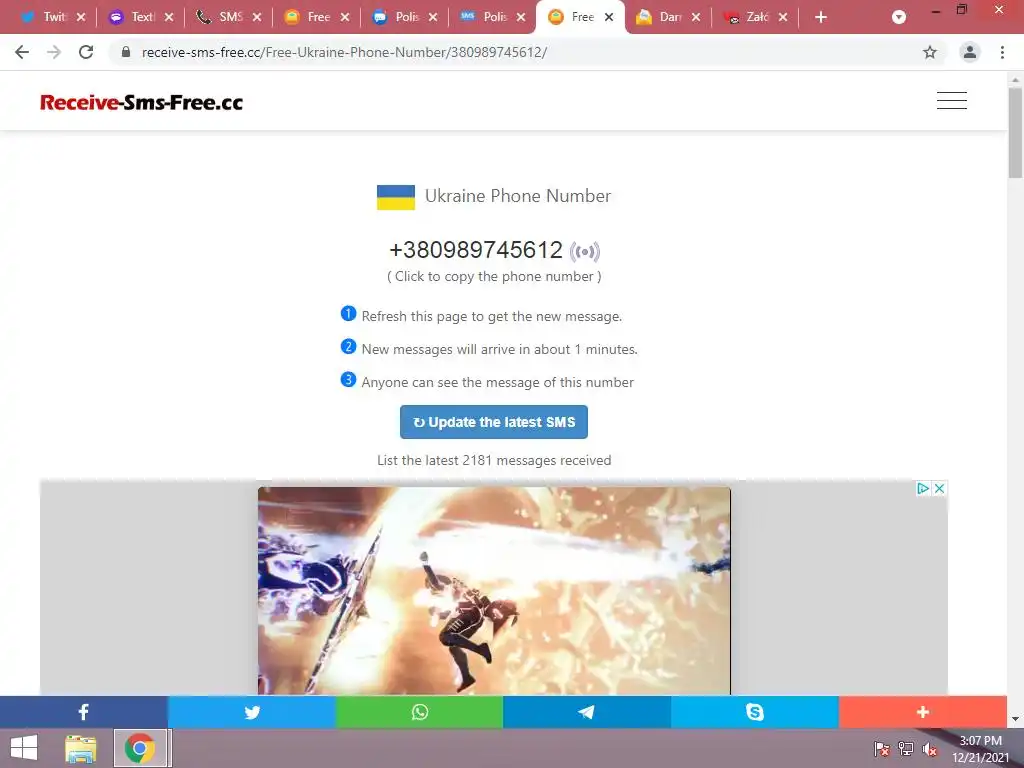Open the Chrome profile avatar
This screenshot has height=768, width=1024.
[x=970, y=52]
